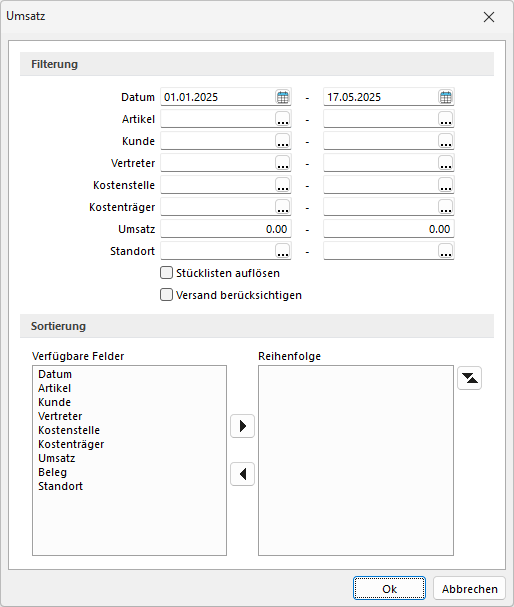514x607 pixels.
Task: Open calendar picker for start Datum
Action: [283, 97]
